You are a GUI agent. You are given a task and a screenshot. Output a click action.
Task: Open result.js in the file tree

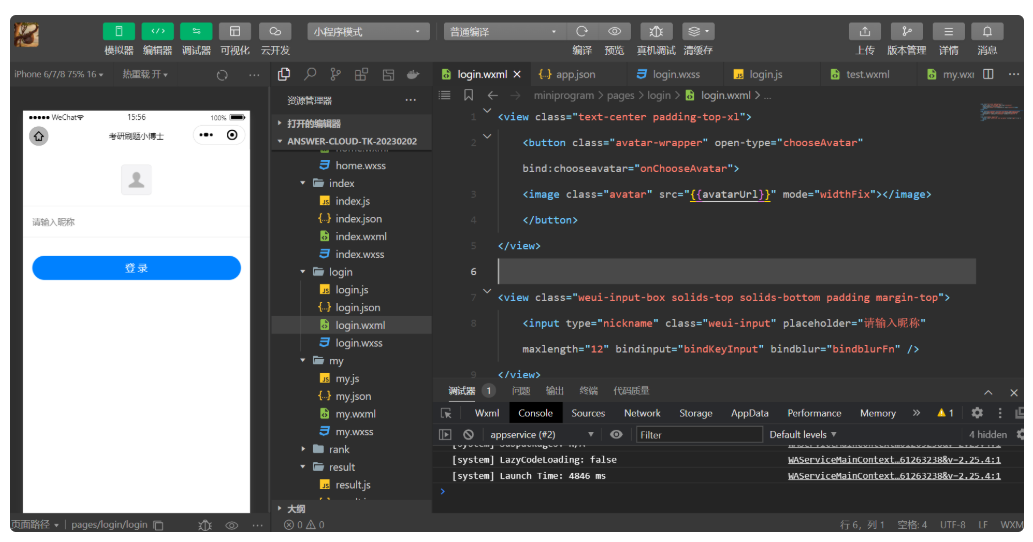(352, 485)
